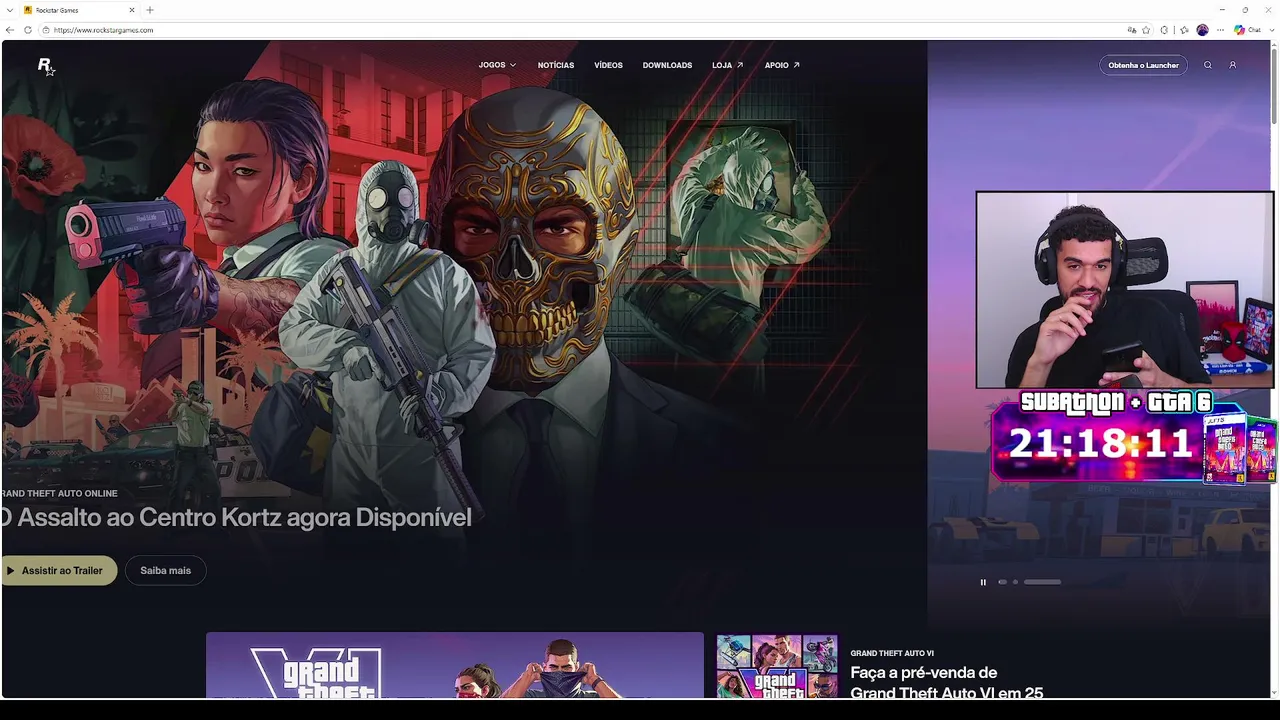
Task: Open the APOIO external link
Action: click(782, 65)
